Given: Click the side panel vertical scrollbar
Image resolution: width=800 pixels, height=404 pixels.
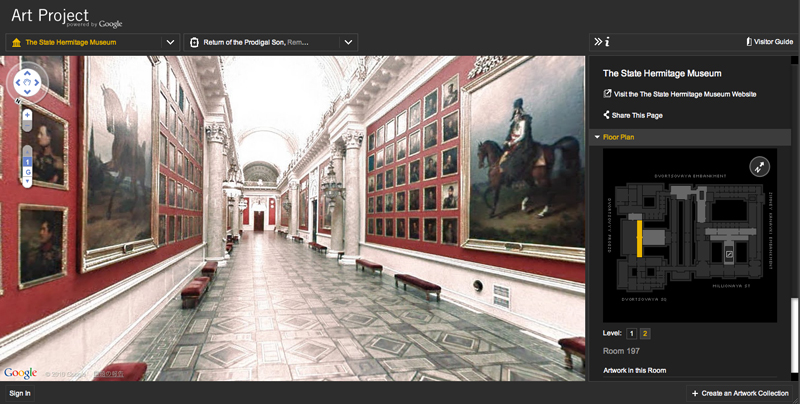Looking at the screenshot, I should pos(795,300).
